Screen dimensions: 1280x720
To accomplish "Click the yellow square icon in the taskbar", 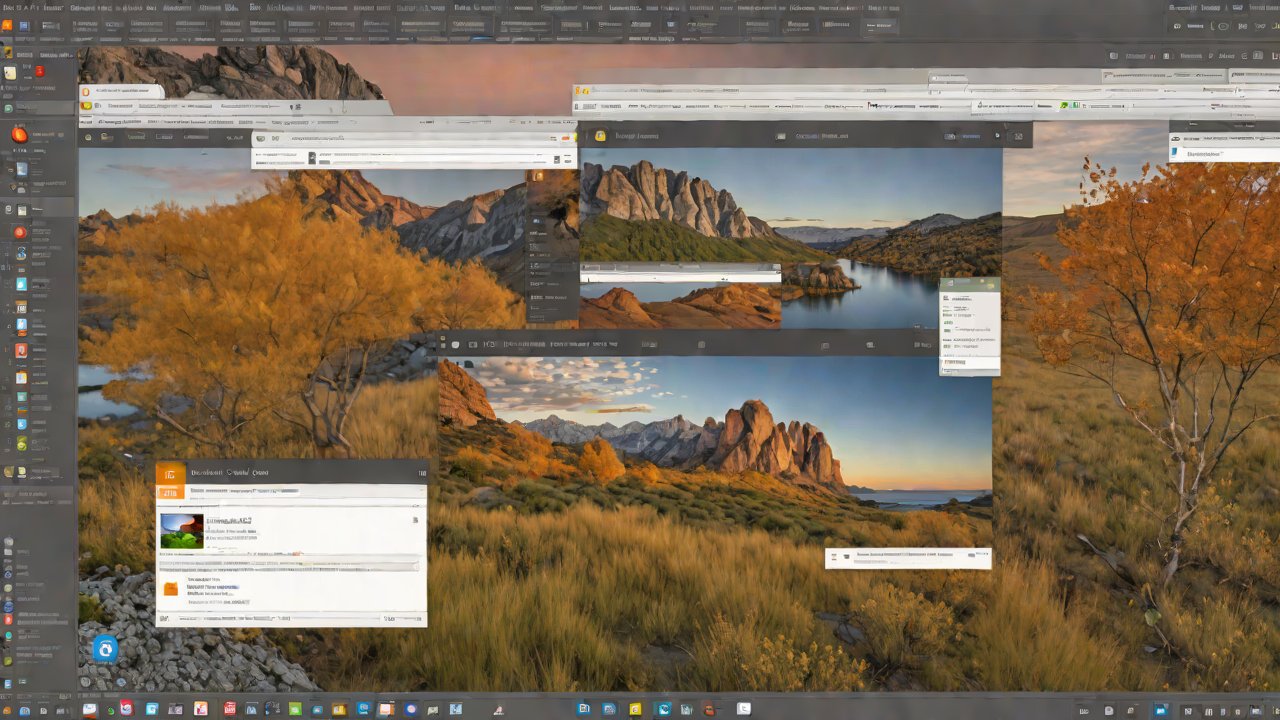I will [634, 709].
